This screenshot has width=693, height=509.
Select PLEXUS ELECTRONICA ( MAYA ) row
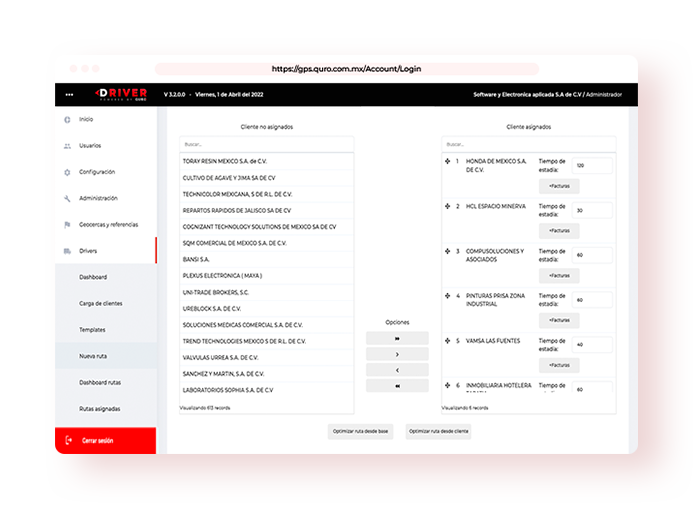coord(267,276)
